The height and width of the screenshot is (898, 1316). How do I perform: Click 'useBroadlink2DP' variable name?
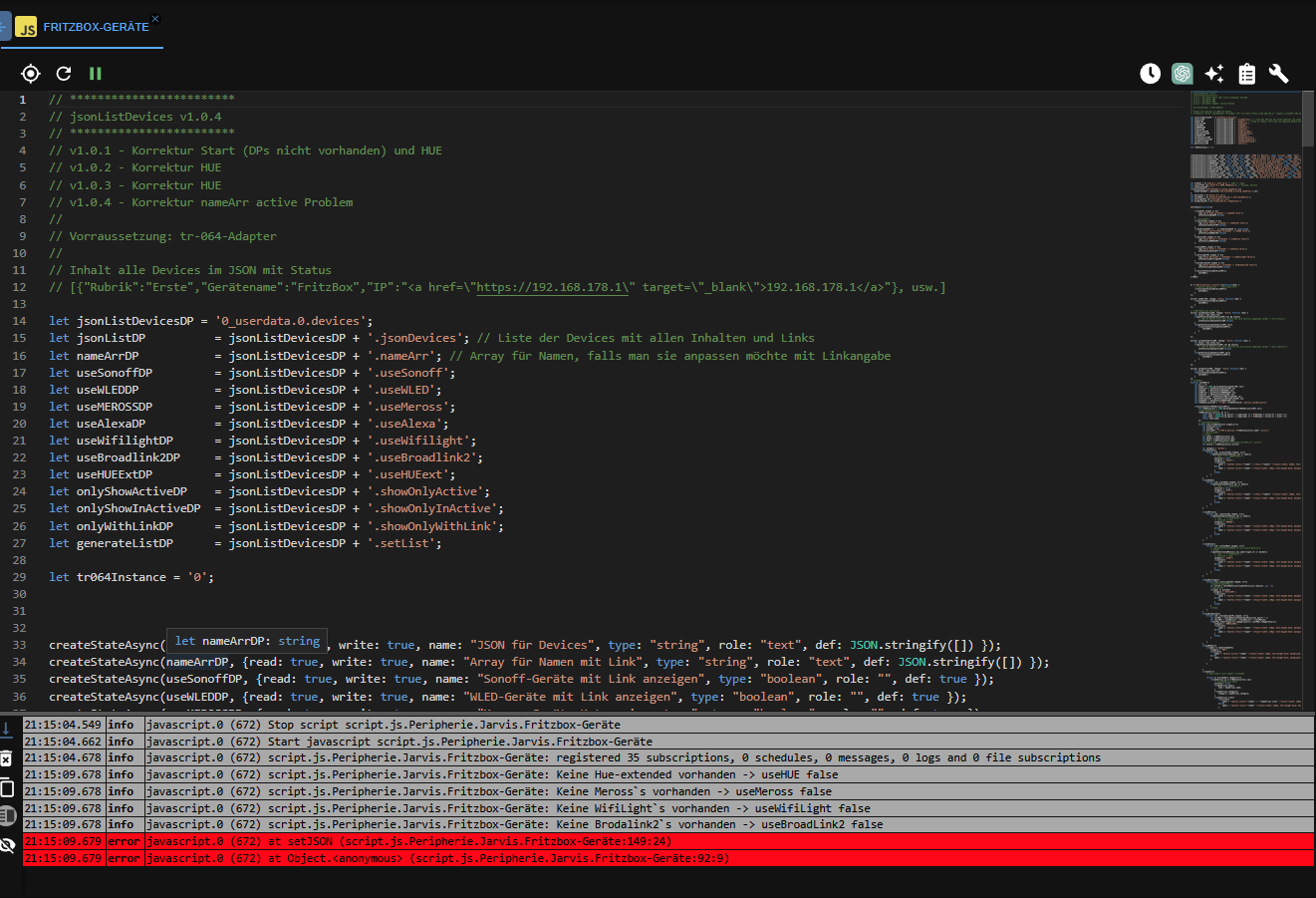(x=129, y=457)
